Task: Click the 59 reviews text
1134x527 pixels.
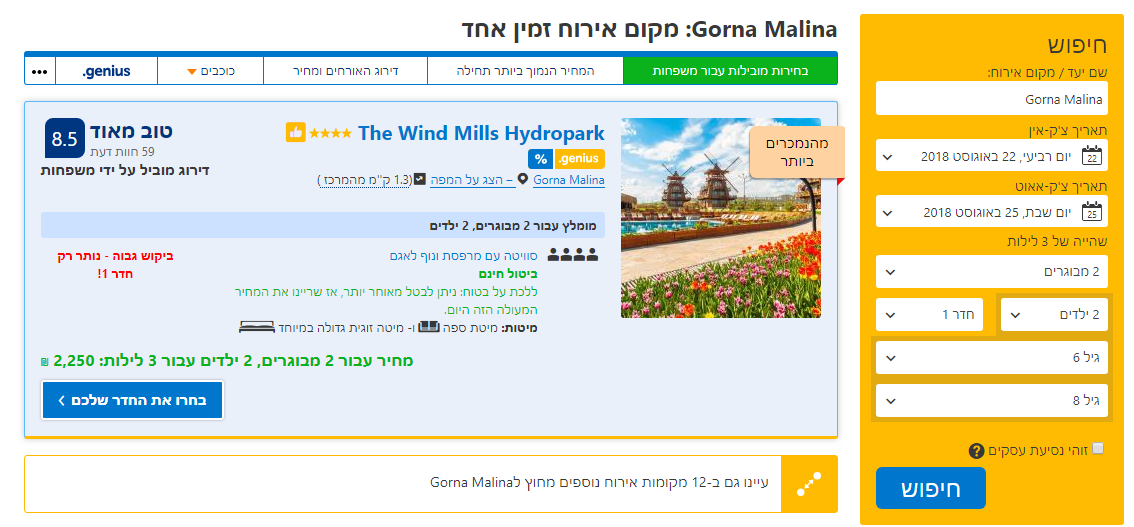Action: (x=122, y=152)
